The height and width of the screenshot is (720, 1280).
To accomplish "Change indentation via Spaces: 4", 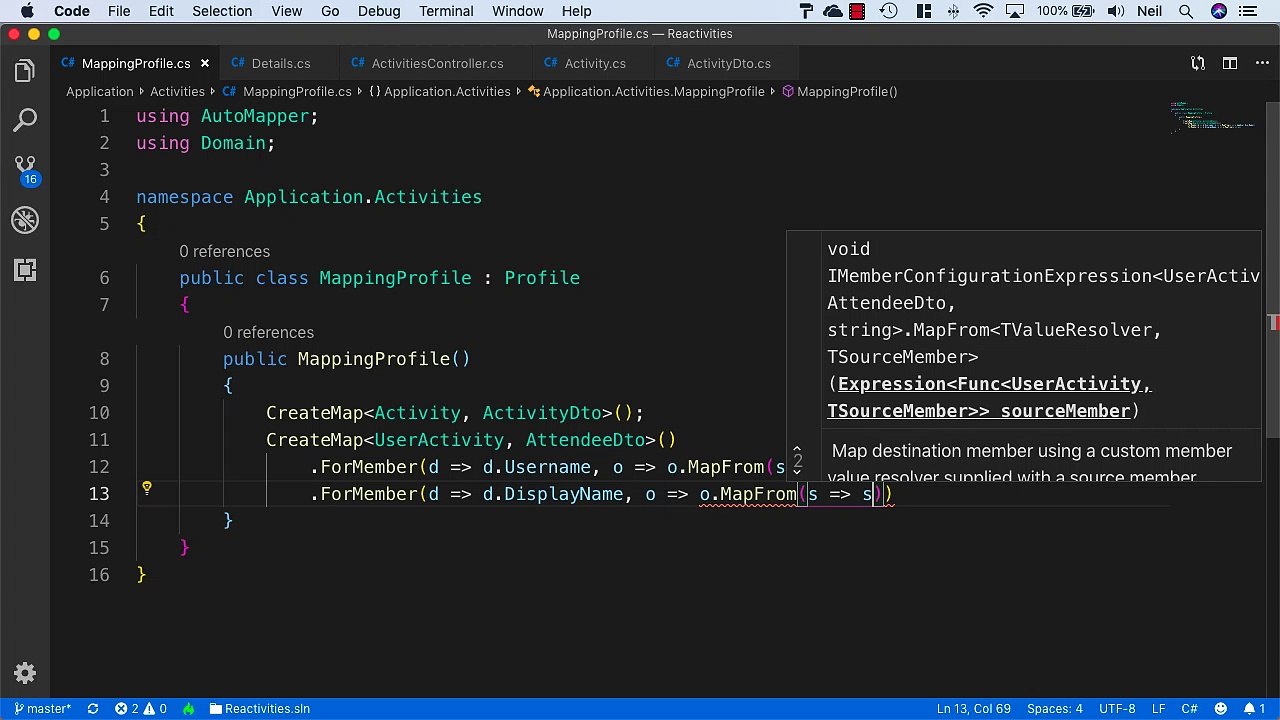I will [x=1055, y=709].
